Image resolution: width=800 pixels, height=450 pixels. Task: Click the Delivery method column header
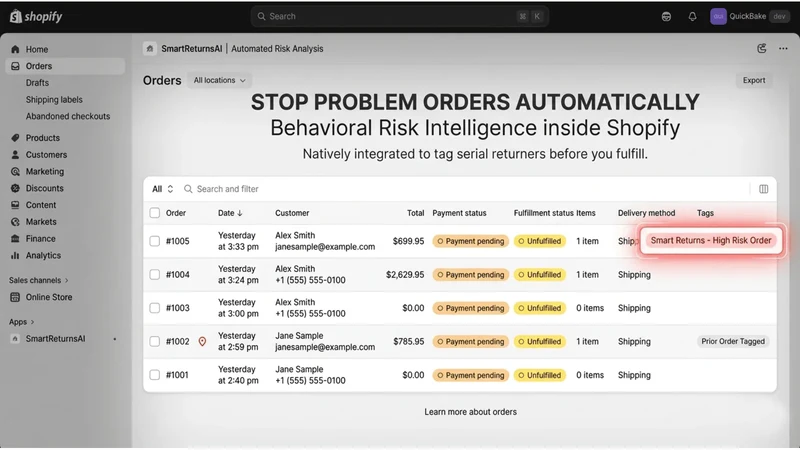[x=646, y=213]
